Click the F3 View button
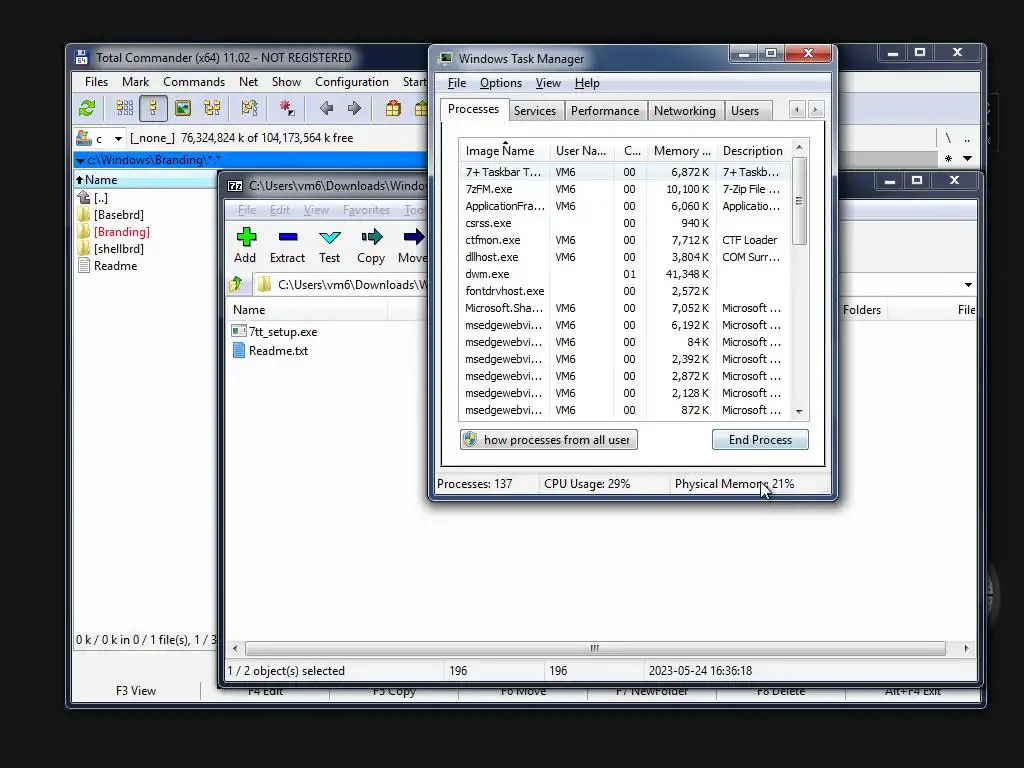This screenshot has width=1024, height=768. (136, 691)
